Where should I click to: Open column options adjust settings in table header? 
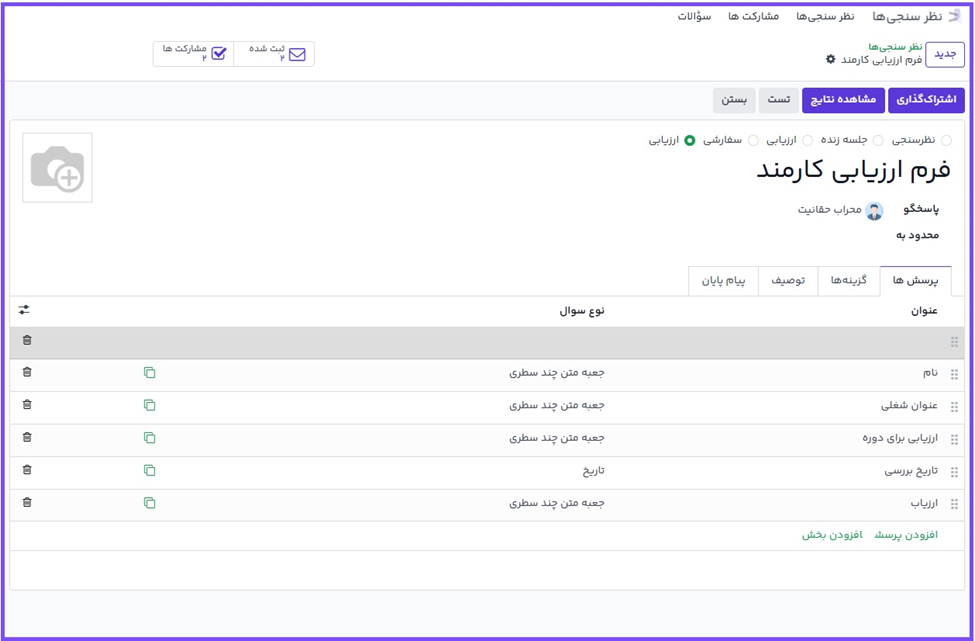25,311
